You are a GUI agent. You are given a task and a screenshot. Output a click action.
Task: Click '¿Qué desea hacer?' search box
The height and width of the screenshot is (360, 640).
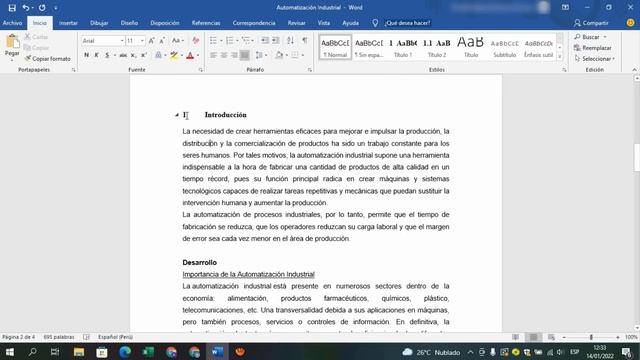point(407,23)
